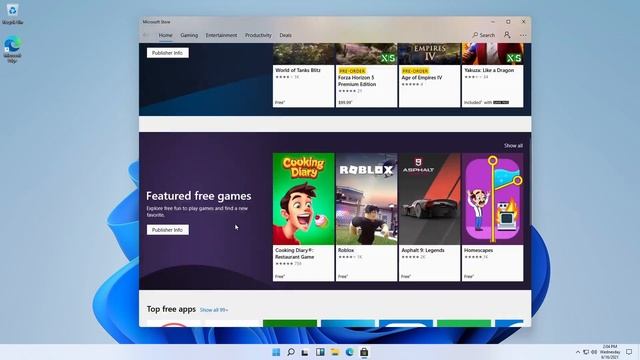The image size is (640, 360).
Task: Click the Asphalt 9: Legends title text
Action: coord(423,250)
